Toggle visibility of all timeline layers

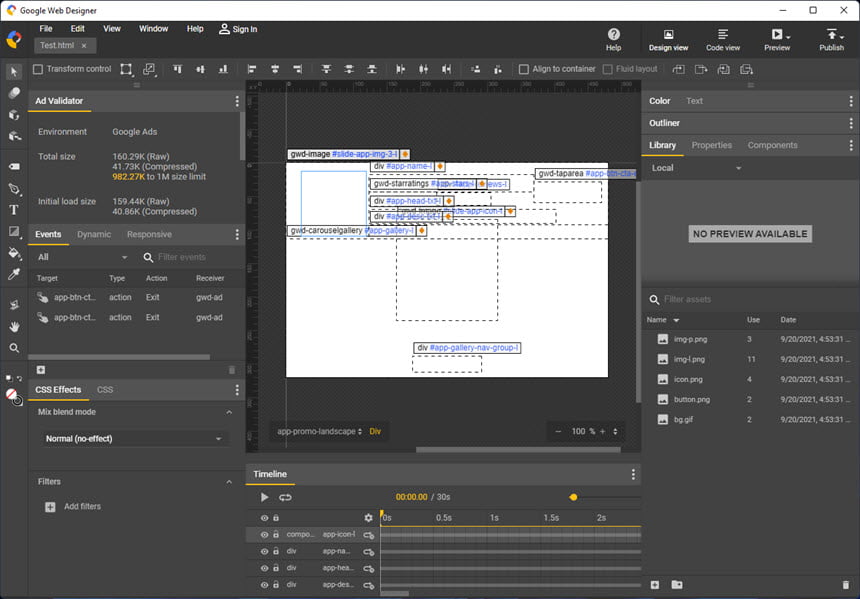tap(264, 518)
